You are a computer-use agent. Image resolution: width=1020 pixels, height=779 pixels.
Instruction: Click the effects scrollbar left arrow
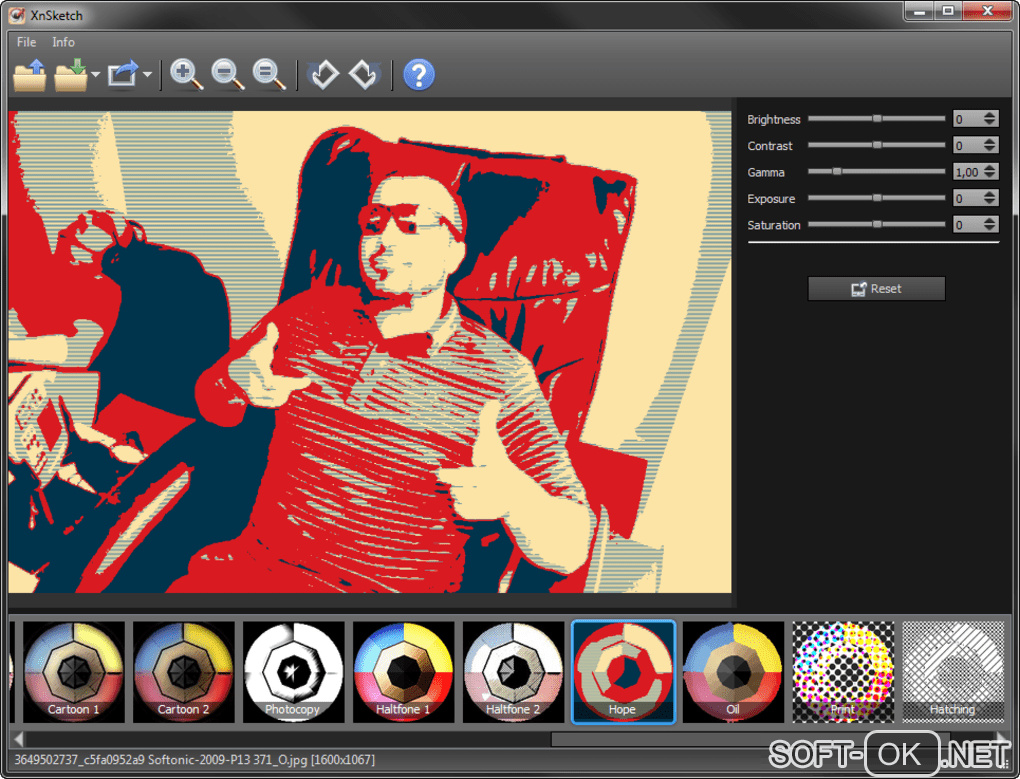pyautogui.click(x=18, y=739)
